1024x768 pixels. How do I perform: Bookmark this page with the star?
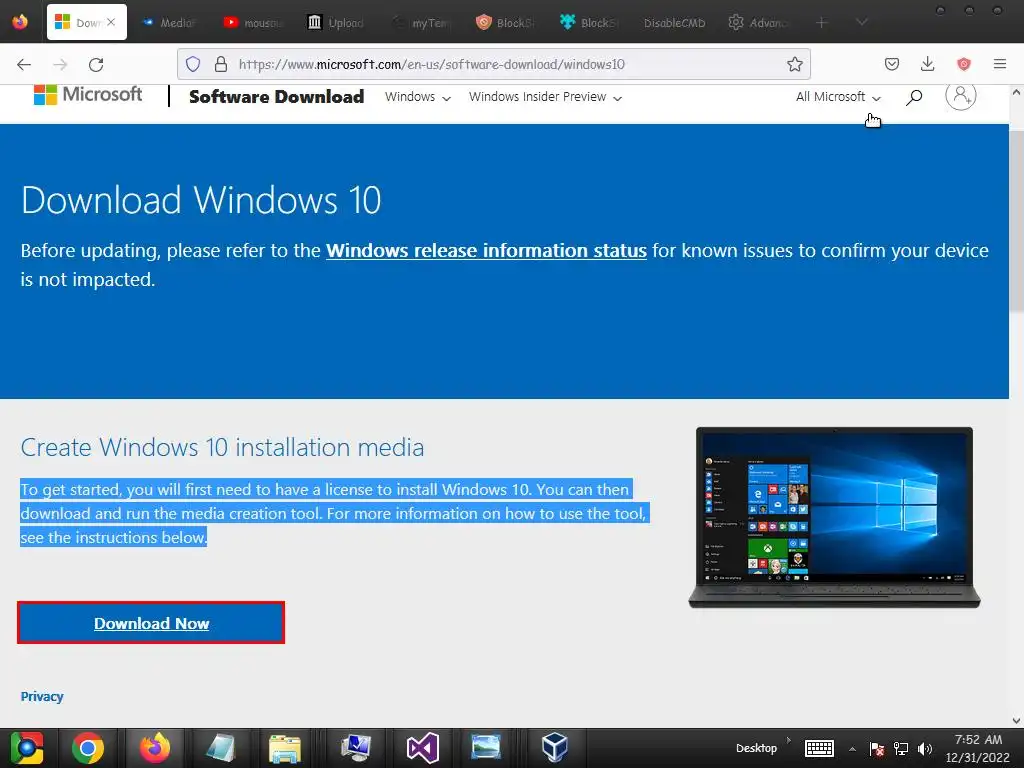coord(794,64)
